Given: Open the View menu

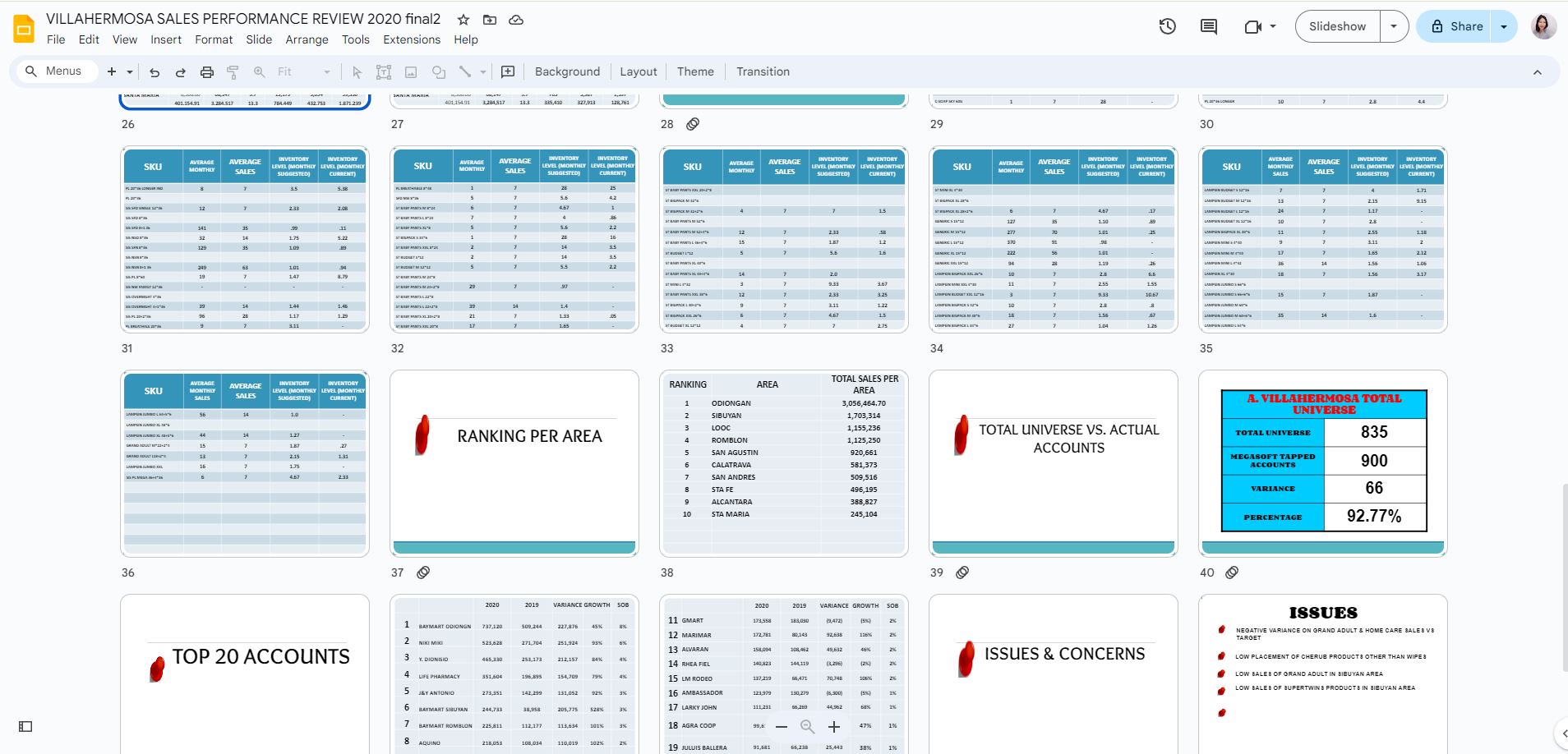Looking at the screenshot, I should pos(125,39).
